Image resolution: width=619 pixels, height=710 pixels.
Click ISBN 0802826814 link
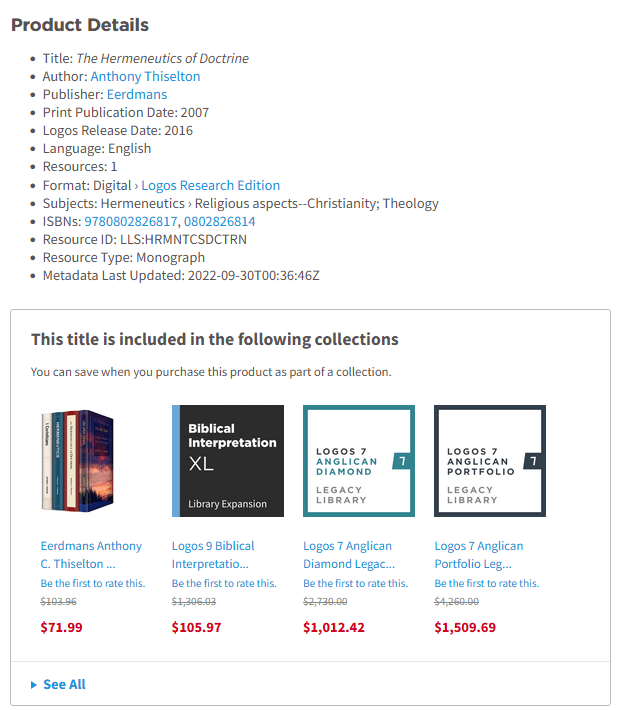[x=219, y=221]
